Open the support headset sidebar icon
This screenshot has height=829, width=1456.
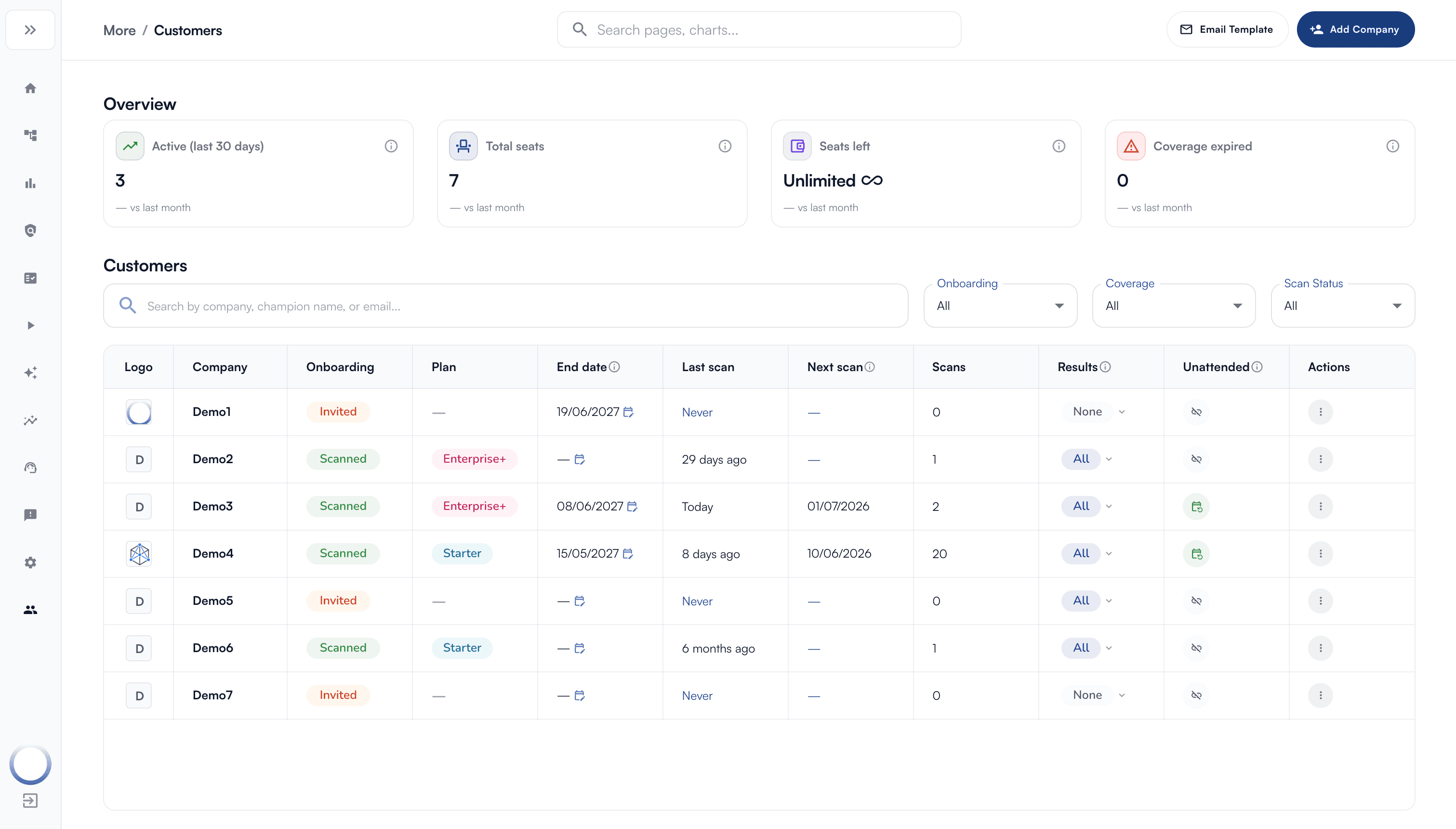point(30,468)
